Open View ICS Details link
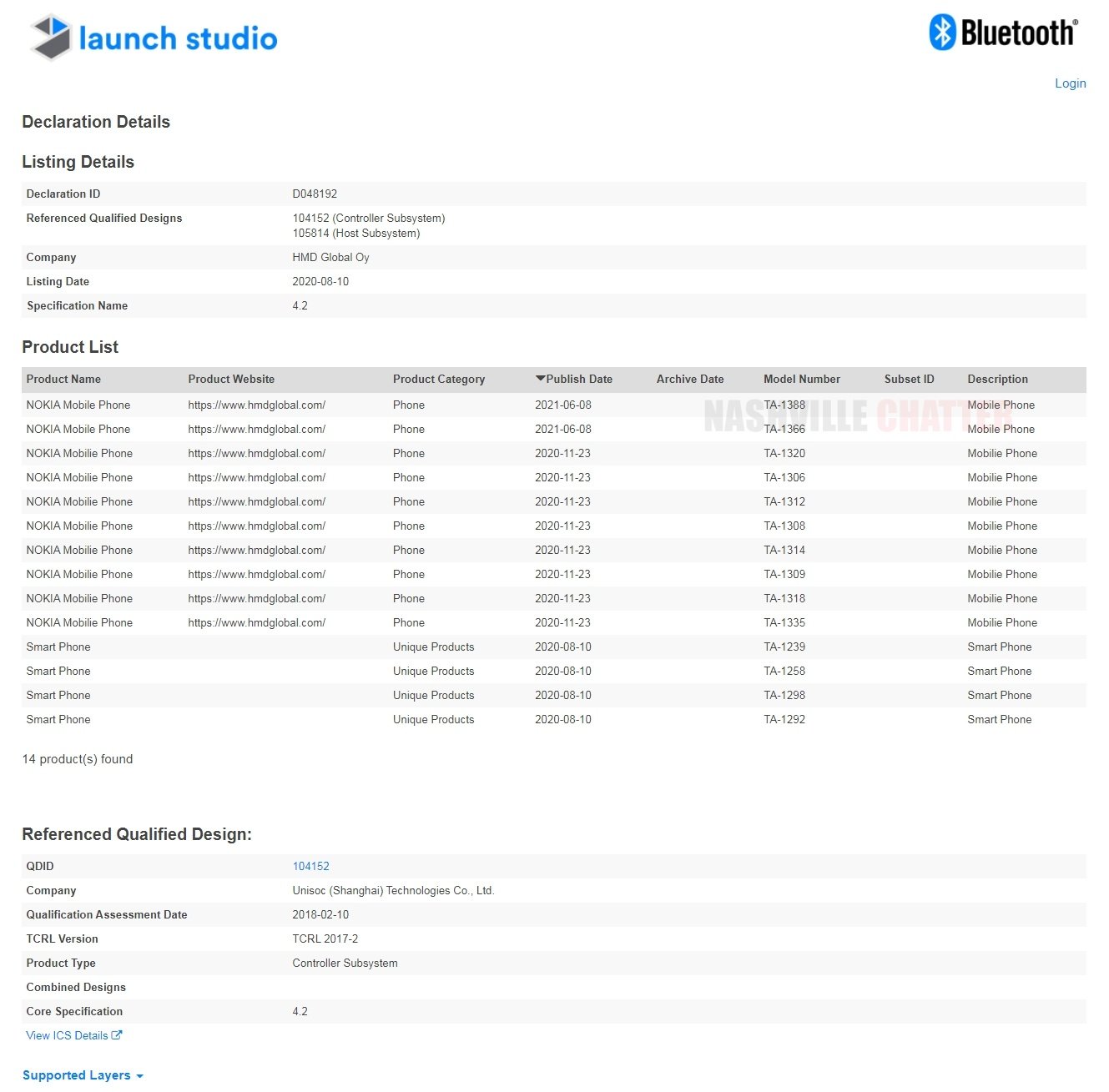1109x1092 pixels. tap(67, 1035)
